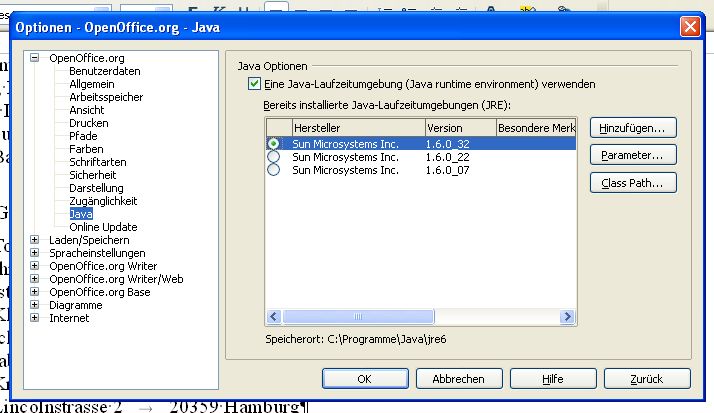Image resolution: width=714 pixels, height=413 pixels.
Task: Click the JRE list left scroll arrow
Action: [x=274, y=316]
